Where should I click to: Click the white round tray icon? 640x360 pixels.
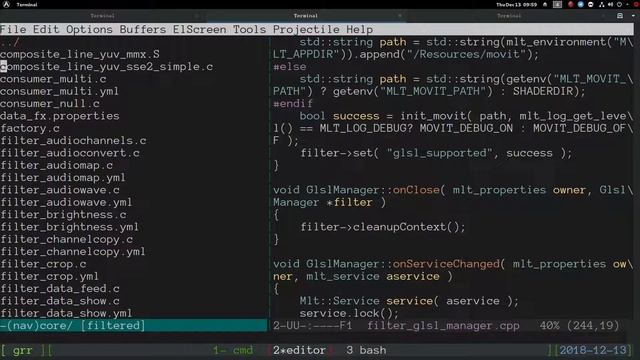pos(591,4)
